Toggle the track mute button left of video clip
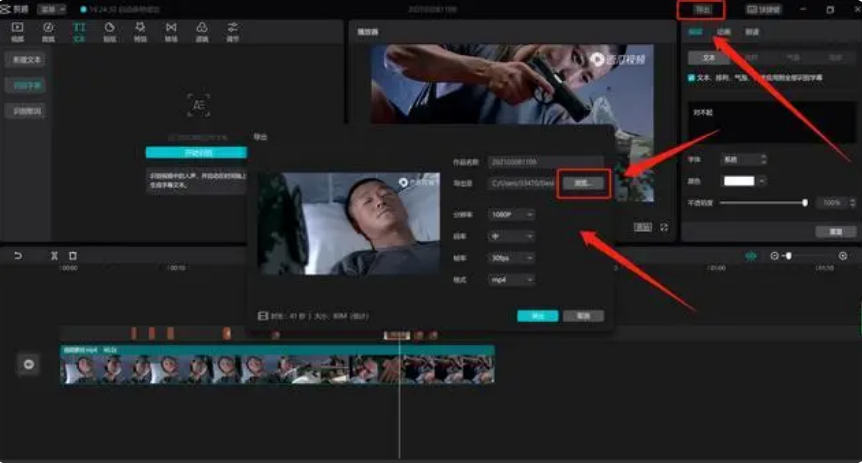The height and width of the screenshot is (463, 862). click(29, 365)
